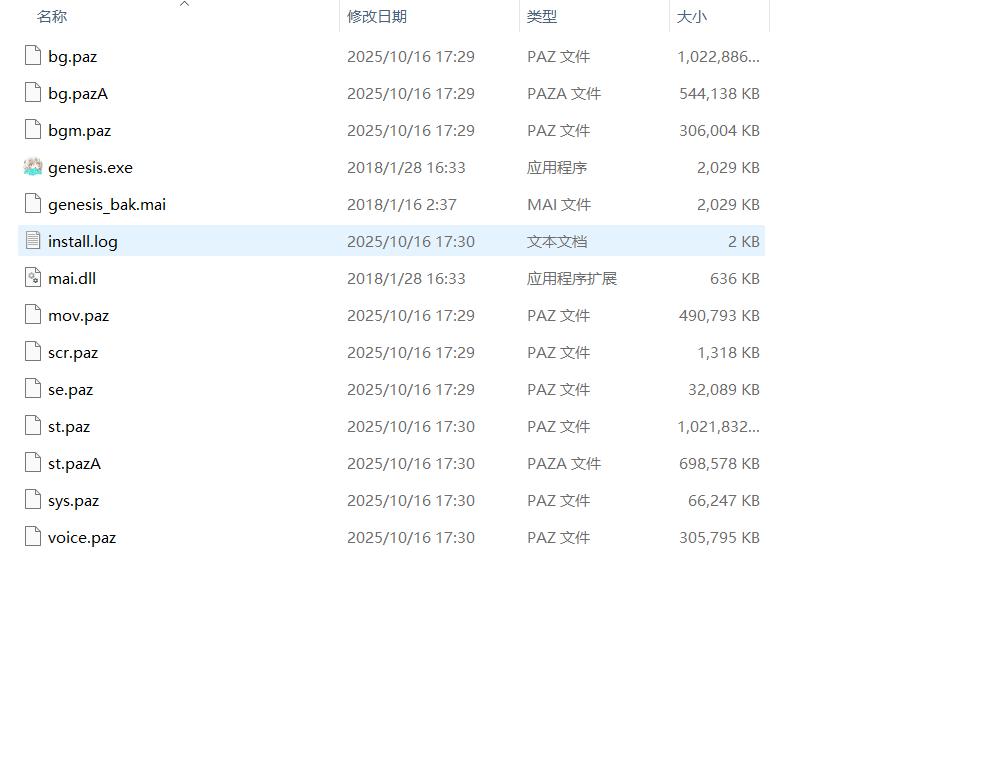Sort by 修改日期 column header
Screen dimensions: 986x768
coord(377,17)
